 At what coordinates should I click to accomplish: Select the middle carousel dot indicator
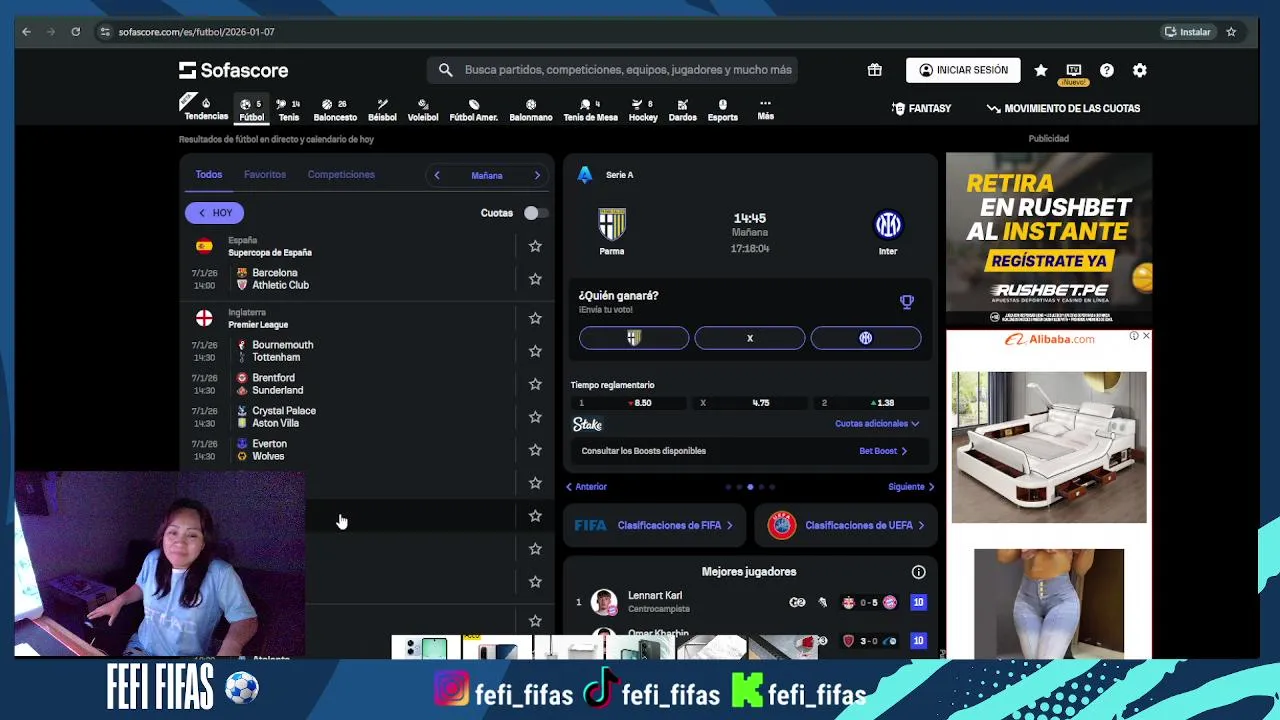coord(750,487)
